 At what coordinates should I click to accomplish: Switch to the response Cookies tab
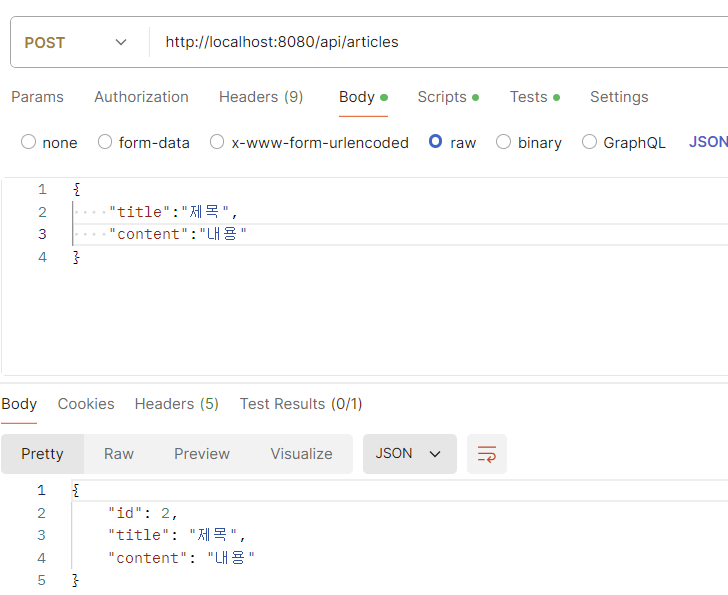[x=86, y=404]
